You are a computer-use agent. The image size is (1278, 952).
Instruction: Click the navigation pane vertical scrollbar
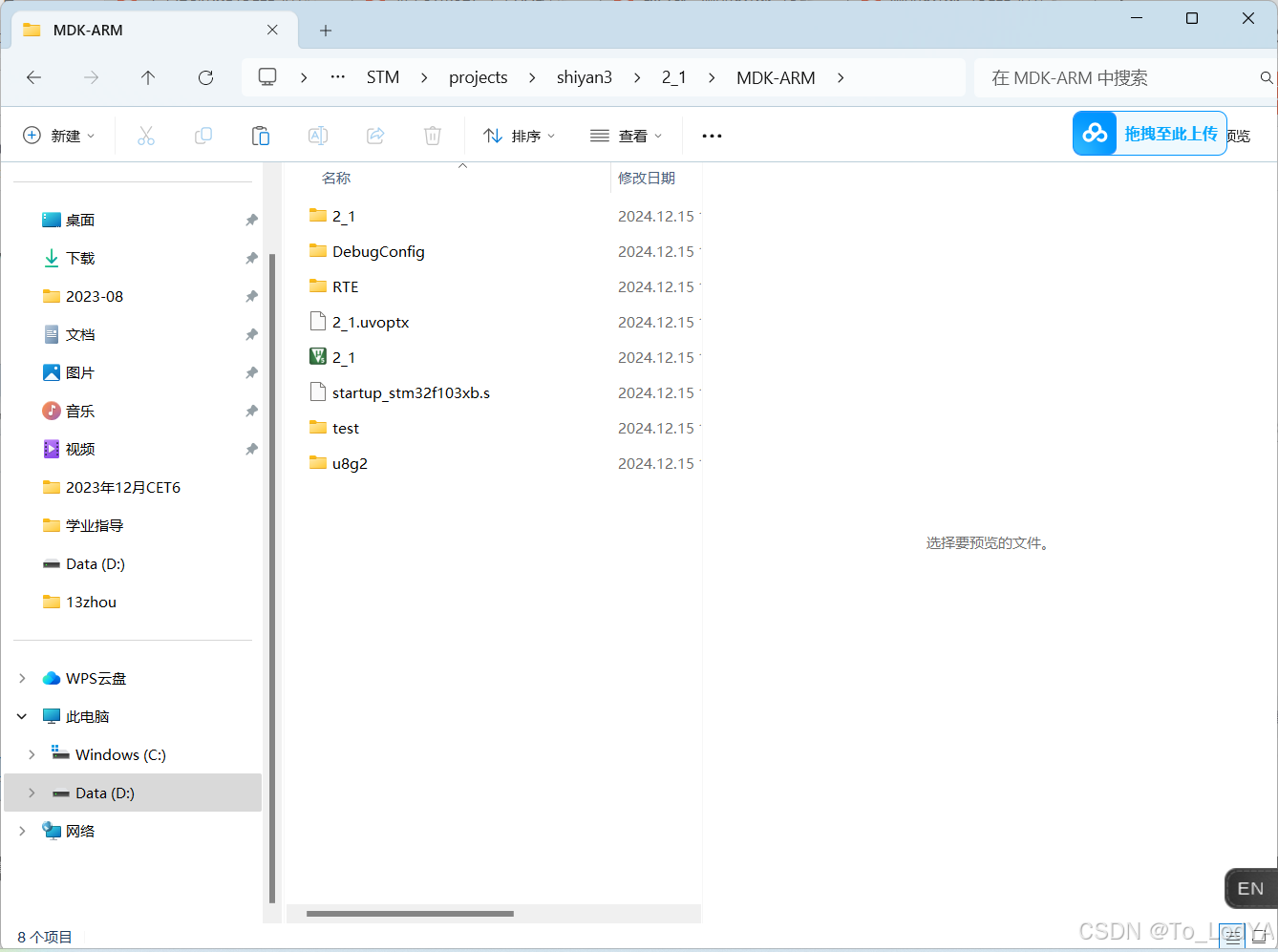tap(272, 578)
